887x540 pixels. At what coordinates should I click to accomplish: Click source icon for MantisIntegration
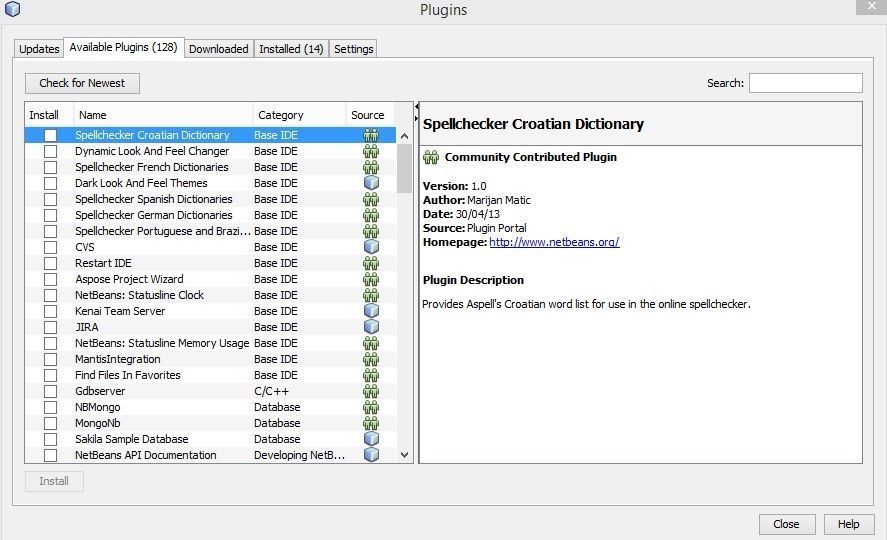(x=371, y=358)
